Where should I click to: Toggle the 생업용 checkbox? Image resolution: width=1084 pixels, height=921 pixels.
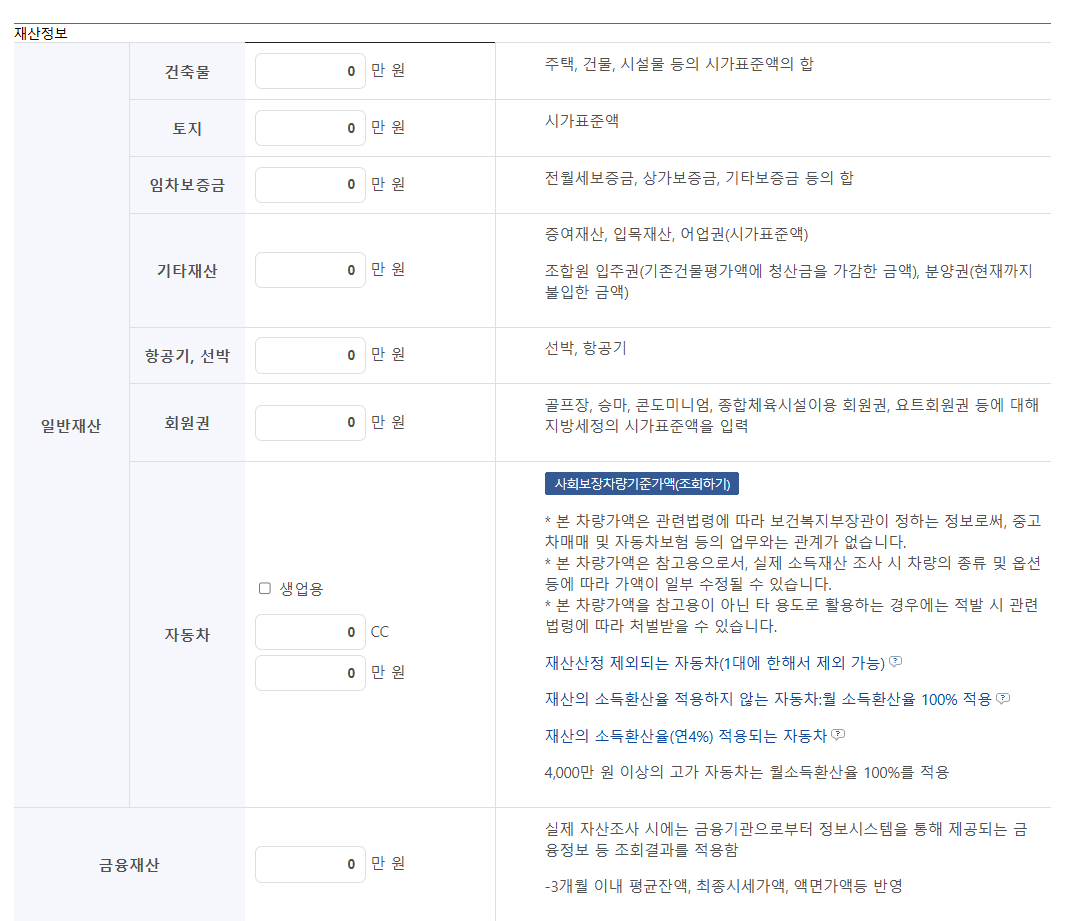[x=265, y=588]
